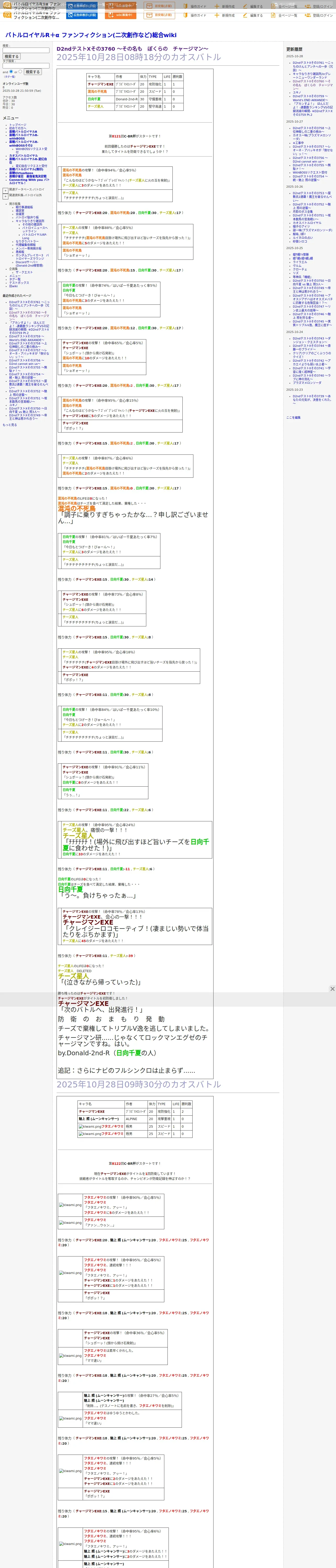Open 直轄バトルロイヤルR(無印) menu link
This screenshot has height=1568, width=336.
(x=26, y=169)
